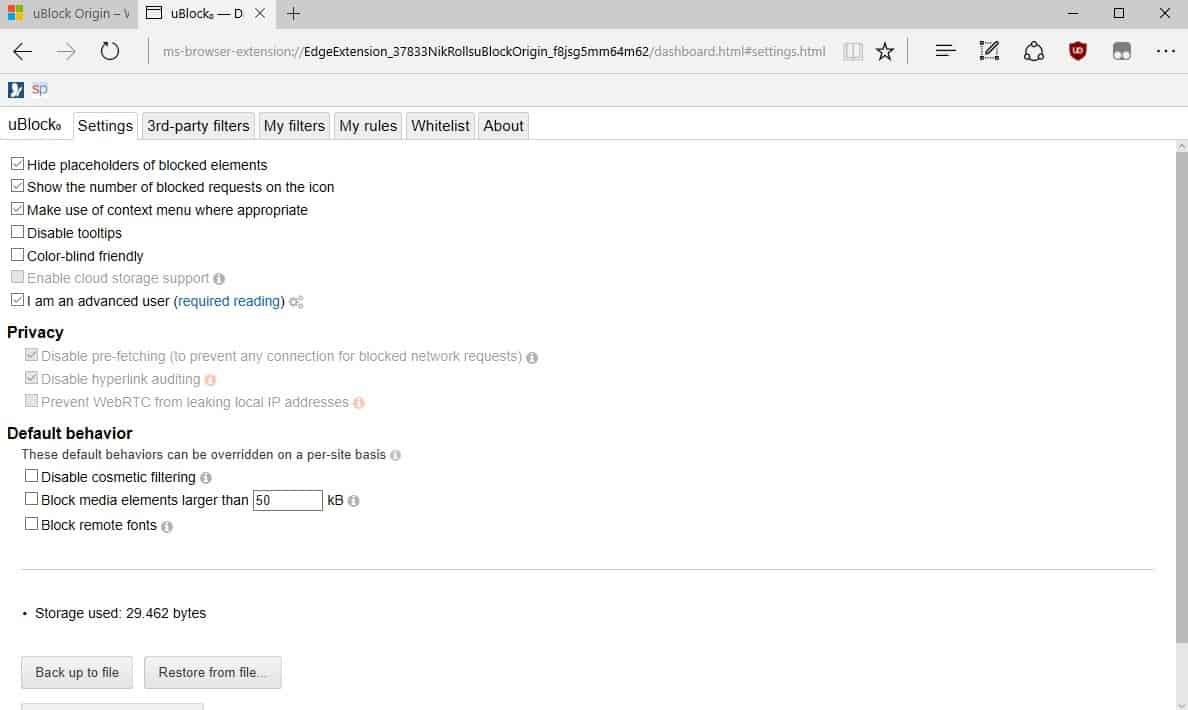Open the Hub three-lines icon

[x=945, y=51]
